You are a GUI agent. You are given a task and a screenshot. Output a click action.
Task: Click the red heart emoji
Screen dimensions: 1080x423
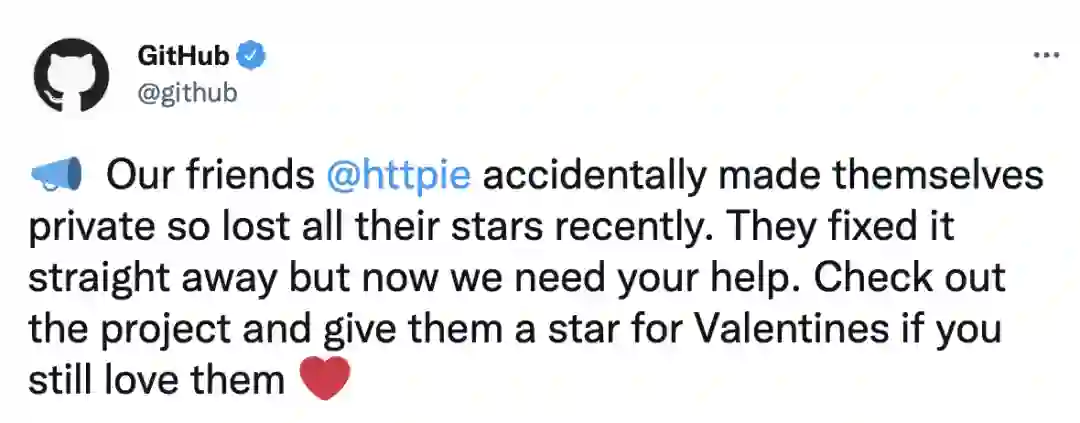325,381
